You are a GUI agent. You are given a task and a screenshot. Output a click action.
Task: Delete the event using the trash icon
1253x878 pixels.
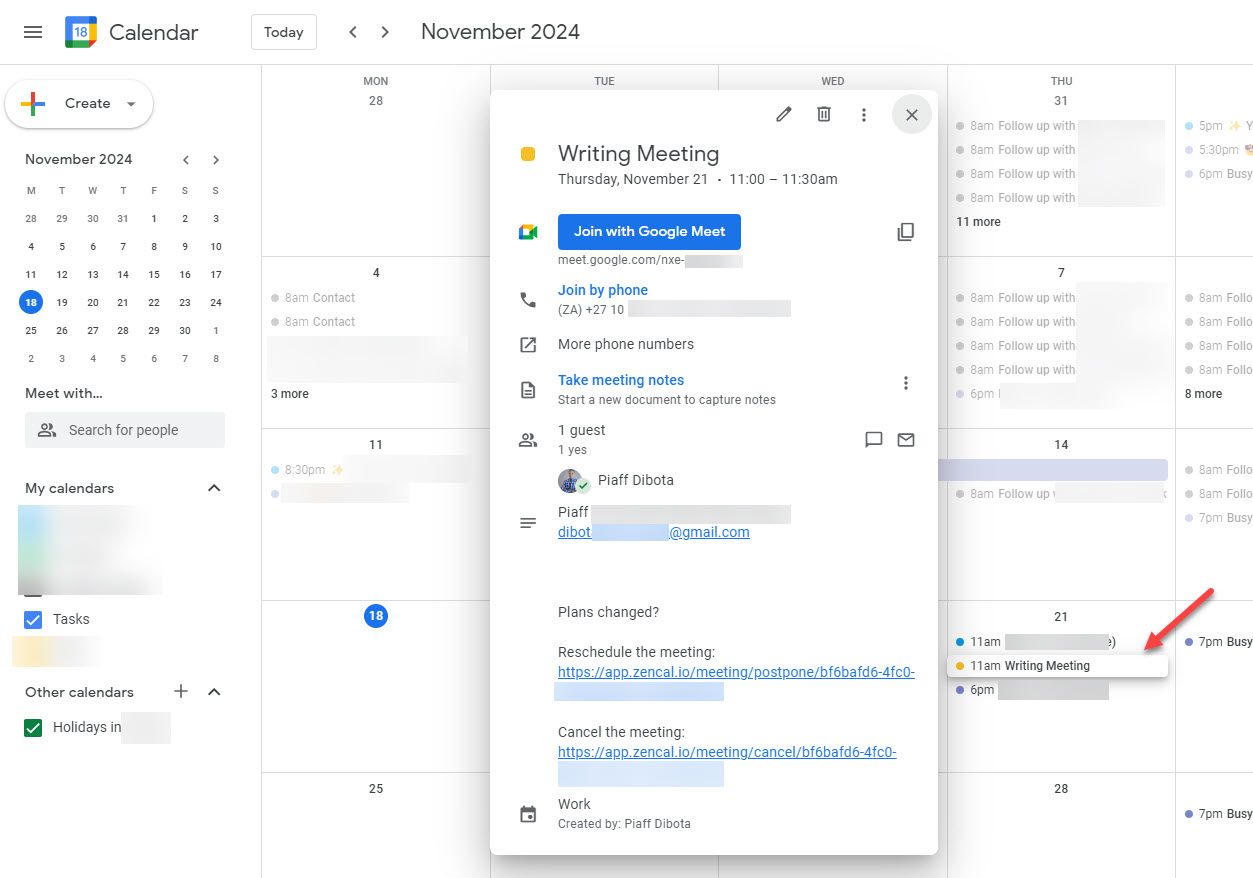pos(823,114)
